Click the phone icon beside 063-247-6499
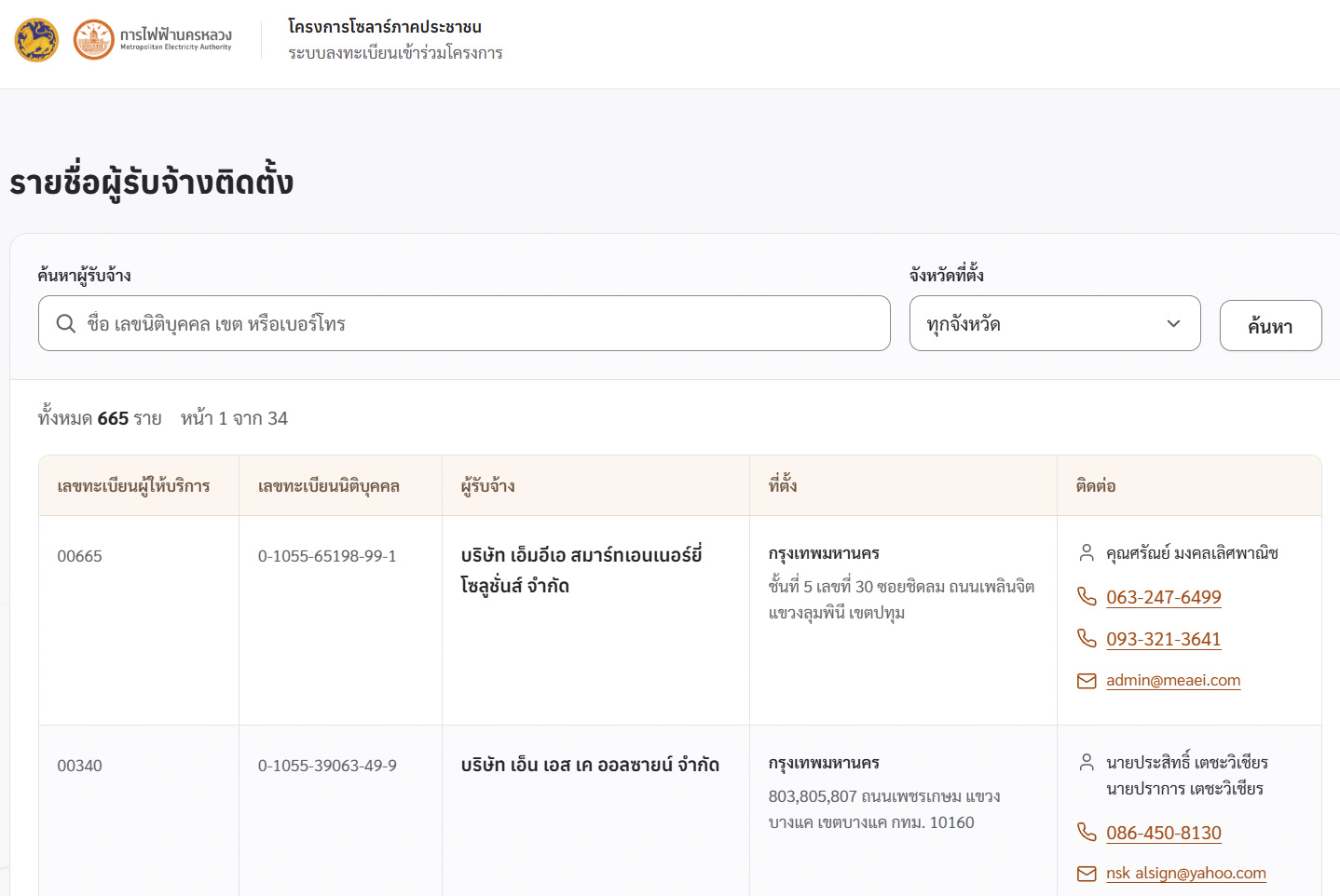This screenshot has height=896, width=1340. tap(1087, 596)
